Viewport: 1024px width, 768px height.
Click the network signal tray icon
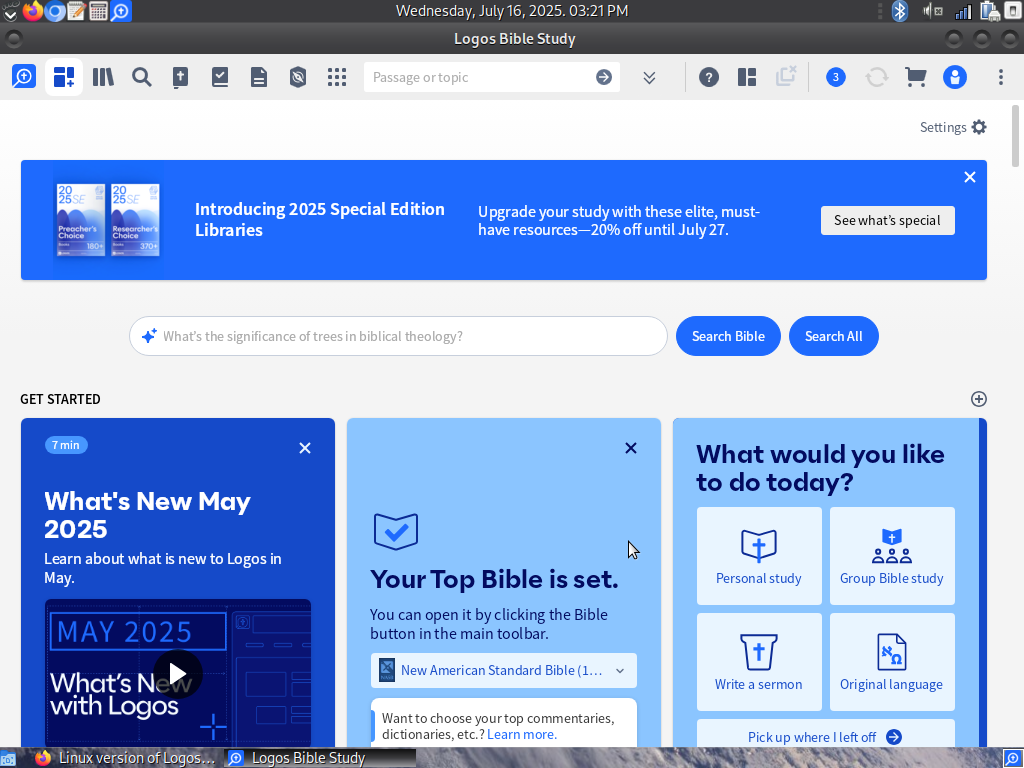click(x=963, y=11)
